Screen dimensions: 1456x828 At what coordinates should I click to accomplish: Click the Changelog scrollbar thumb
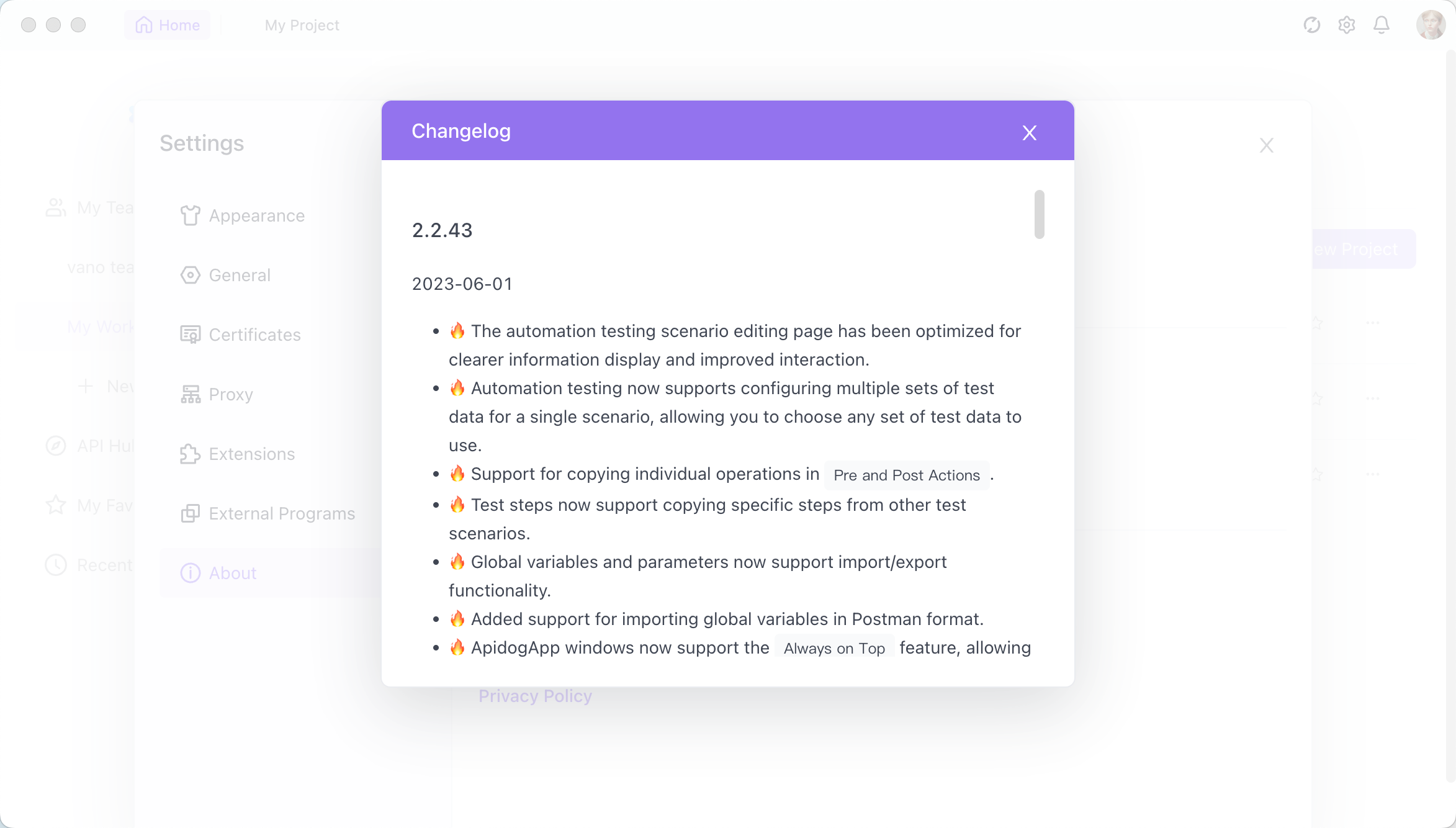click(x=1039, y=214)
